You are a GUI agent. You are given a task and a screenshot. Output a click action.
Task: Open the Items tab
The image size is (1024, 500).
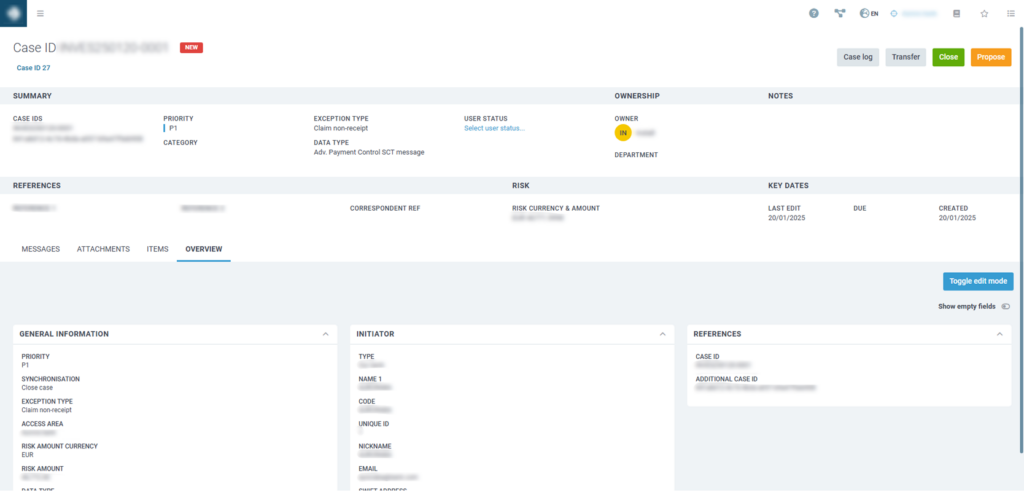[157, 249]
